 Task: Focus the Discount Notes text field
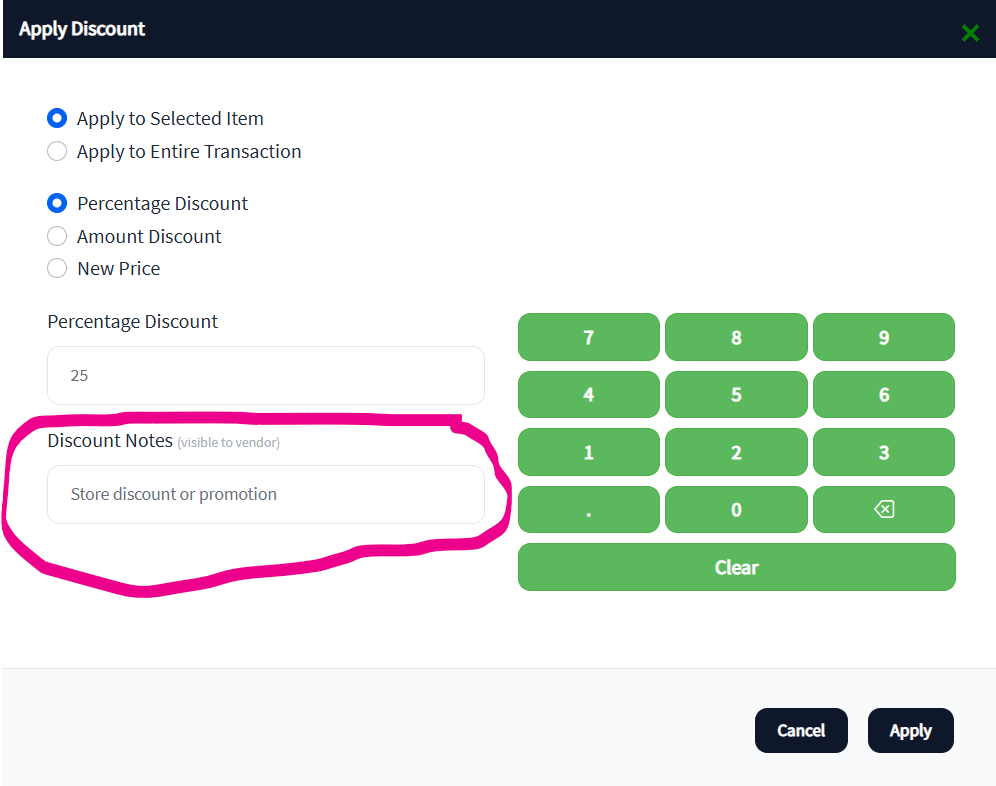265,494
